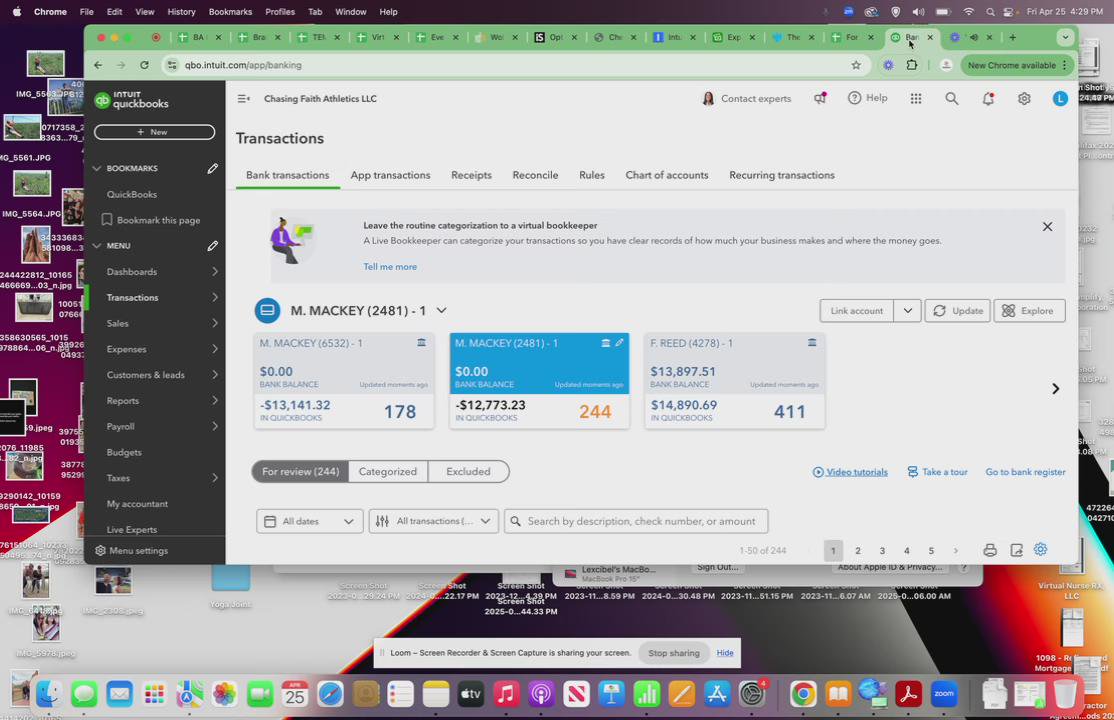
Task: Click the next bank accounts arrow
Action: tap(1056, 389)
